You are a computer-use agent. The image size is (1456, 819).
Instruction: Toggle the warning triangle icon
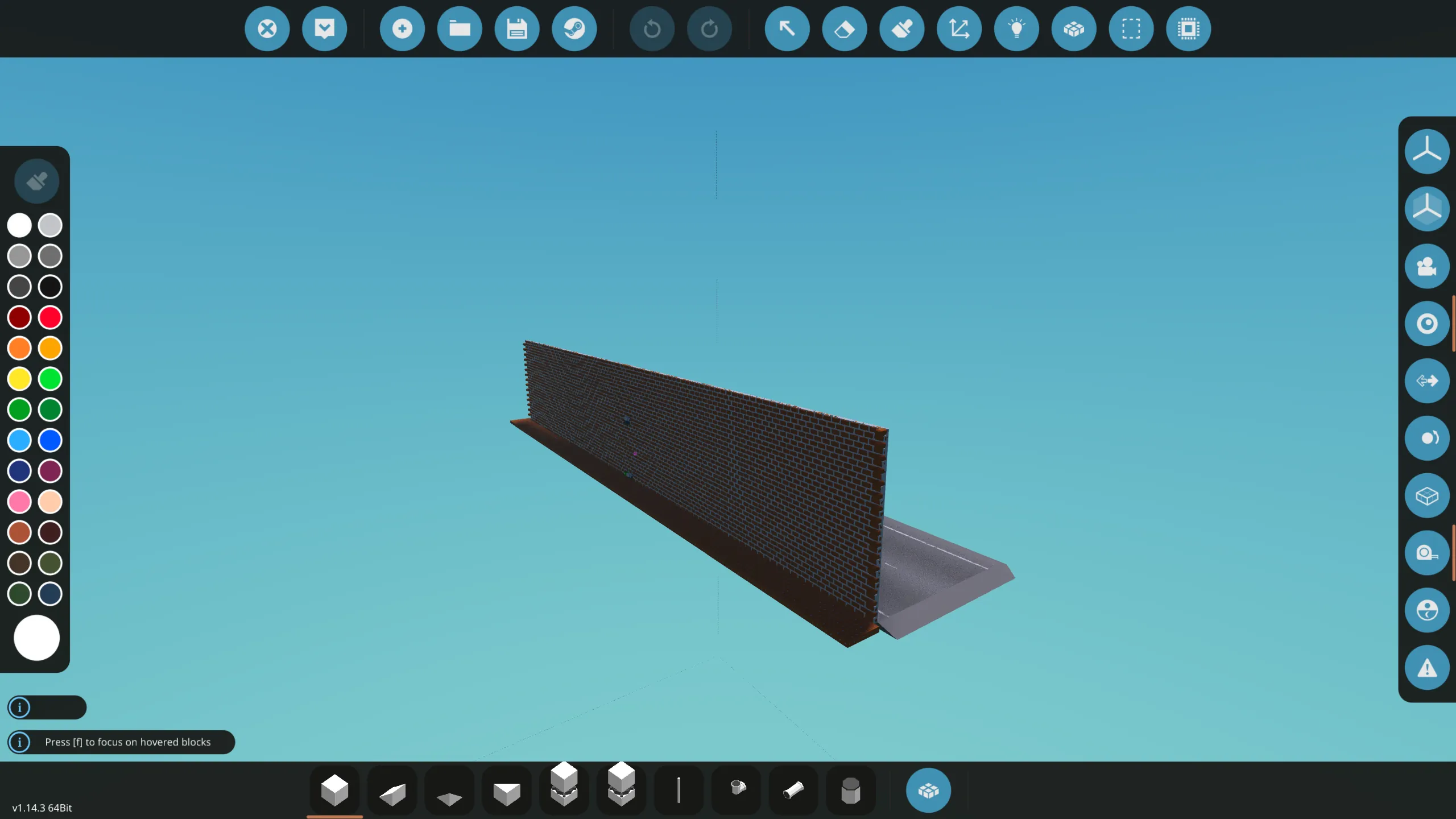pyautogui.click(x=1426, y=668)
